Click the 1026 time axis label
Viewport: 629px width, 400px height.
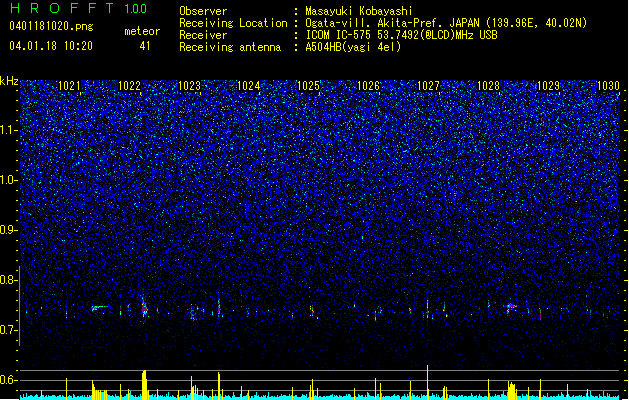368,86
